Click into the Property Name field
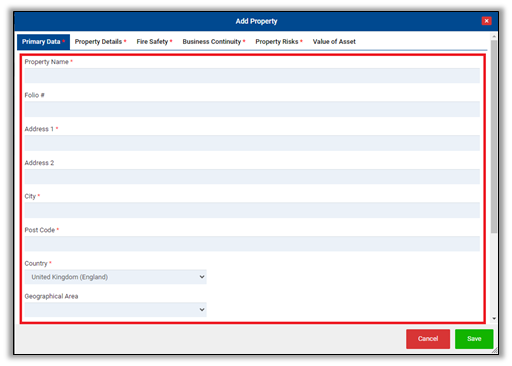The width and height of the screenshot is (512, 366). pos(252,76)
